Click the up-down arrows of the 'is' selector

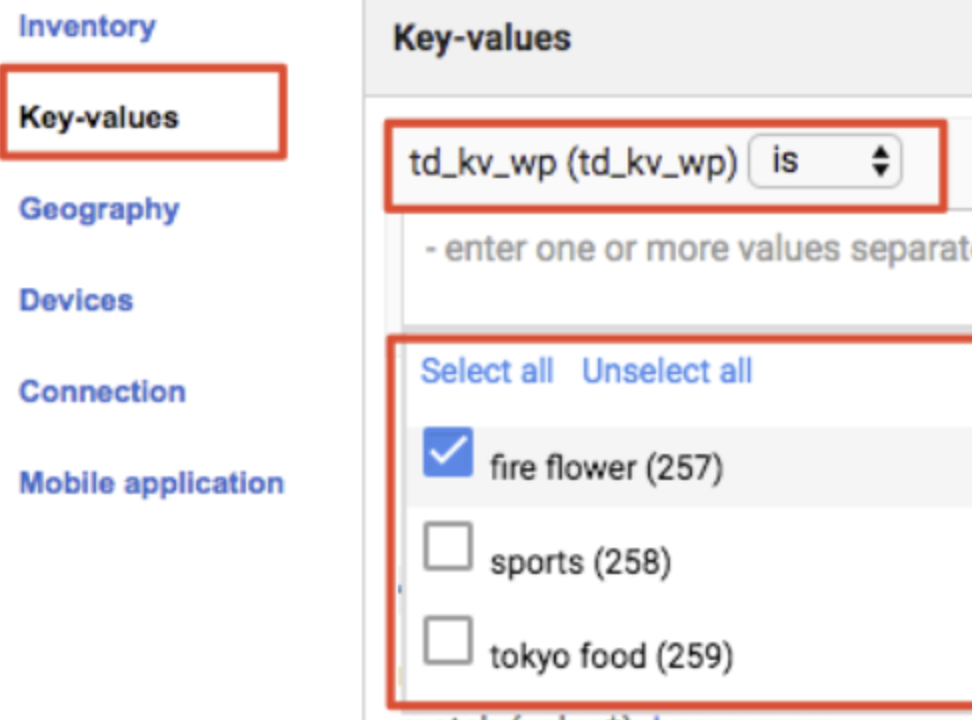880,163
